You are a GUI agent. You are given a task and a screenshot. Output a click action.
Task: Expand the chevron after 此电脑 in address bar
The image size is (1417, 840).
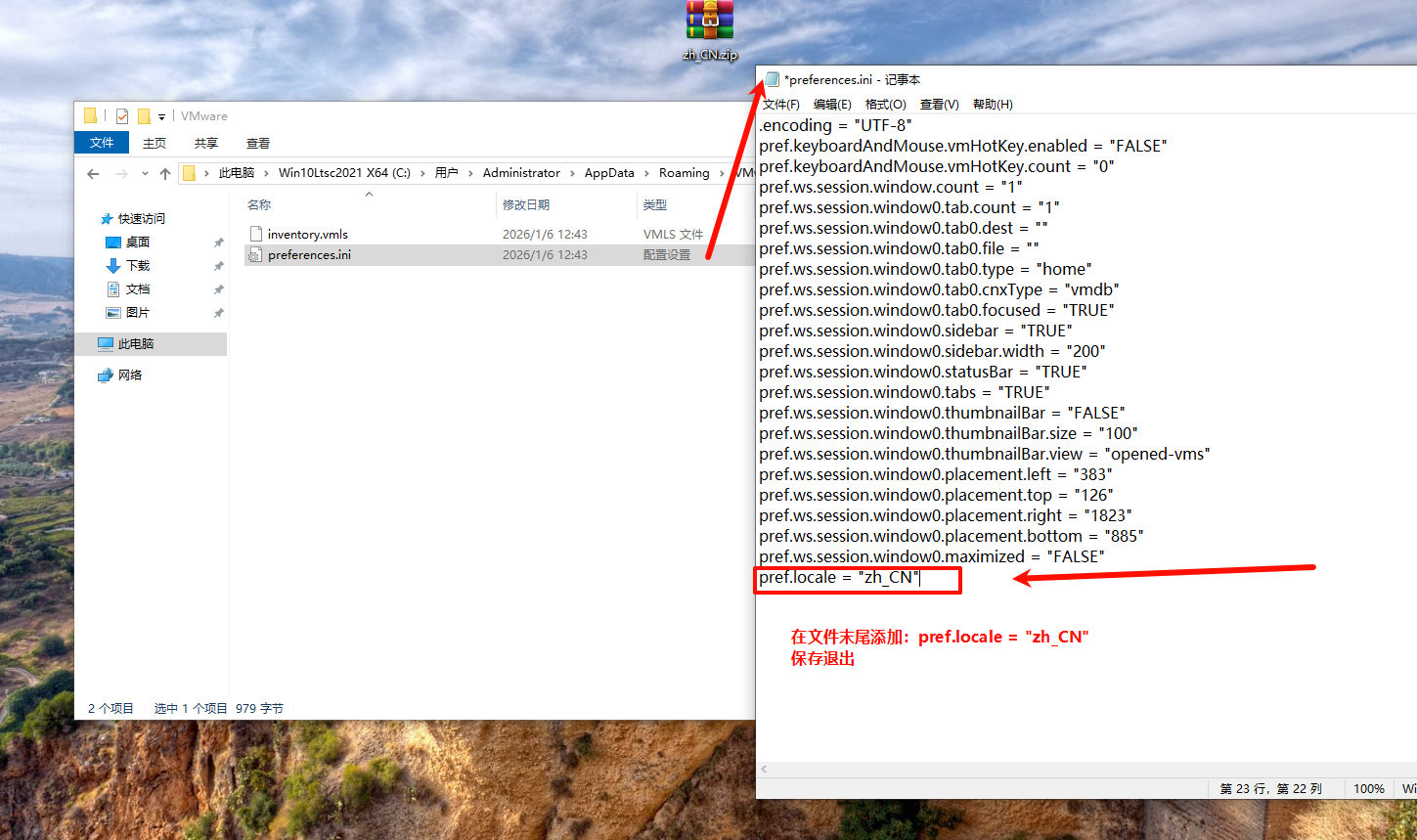[265, 173]
